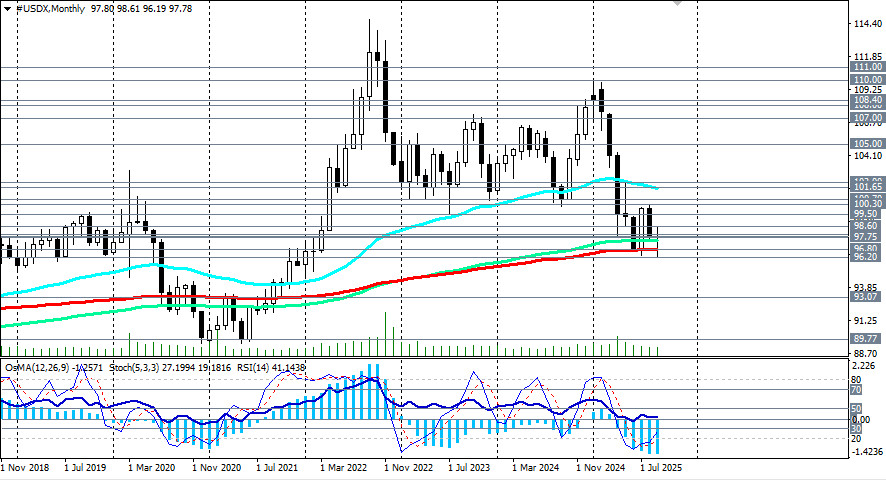Select the 107.00 horizontal level label
This screenshot has width=886, height=480.
(866, 118)
